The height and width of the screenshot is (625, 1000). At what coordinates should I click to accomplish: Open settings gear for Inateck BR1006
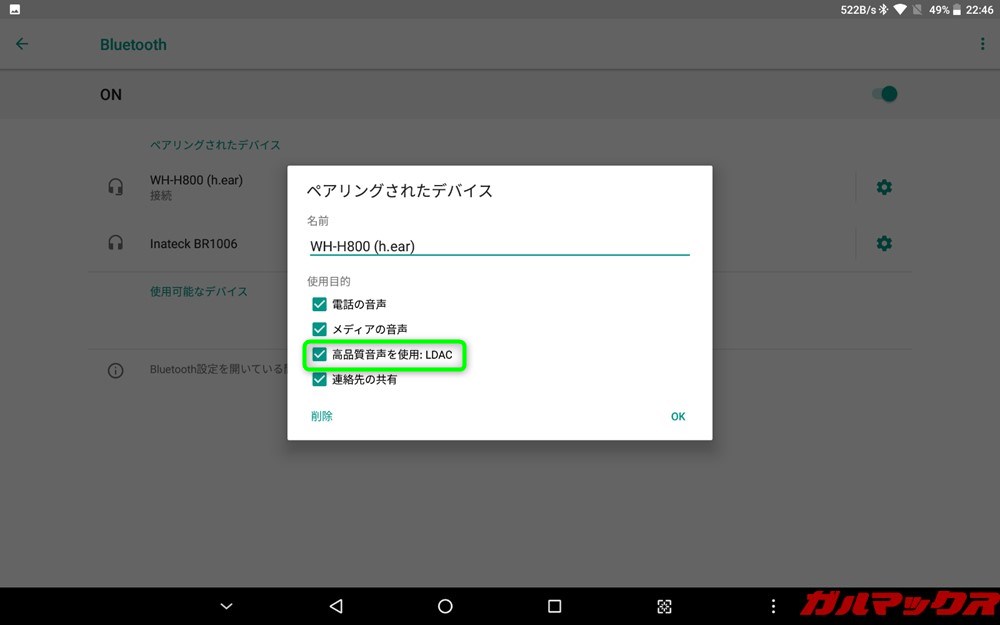pos(884,243)
